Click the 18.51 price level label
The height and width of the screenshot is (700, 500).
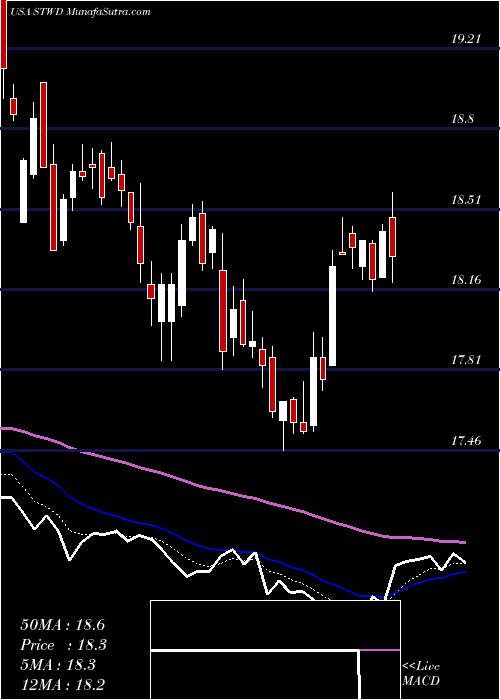tap(466, 200)
